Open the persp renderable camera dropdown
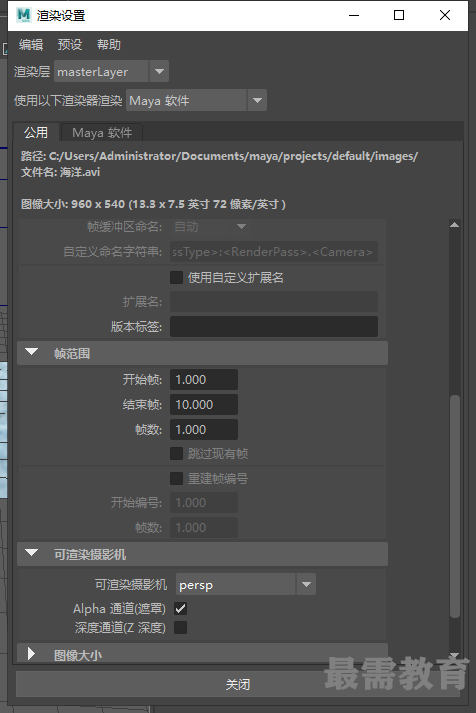Viewport: 476px width, 713px height. pos(246,585)
